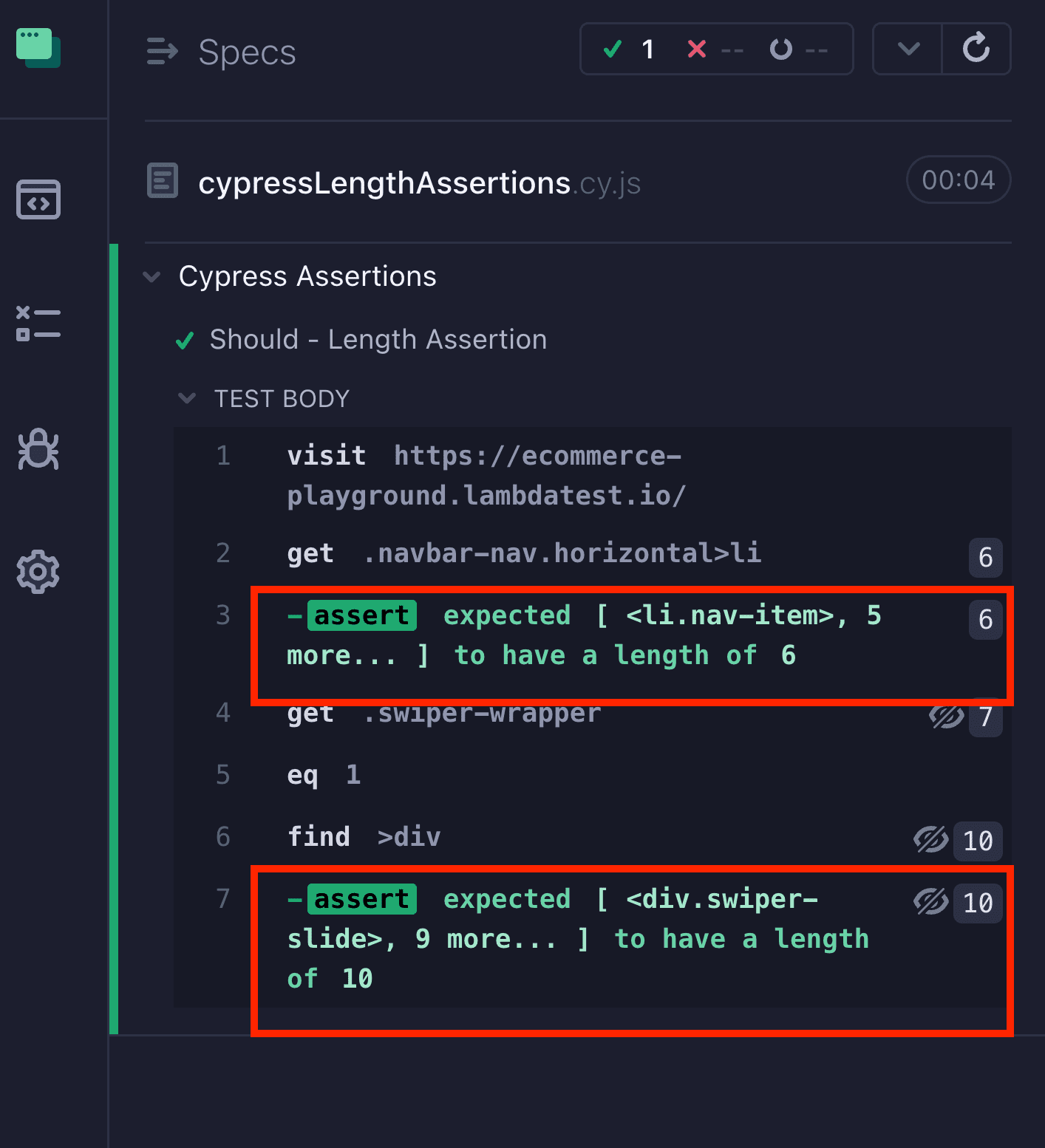This screenshot has width=1045, height=1148.
Task: Open the test results checklist icon
Action: (x=38, y=323)
